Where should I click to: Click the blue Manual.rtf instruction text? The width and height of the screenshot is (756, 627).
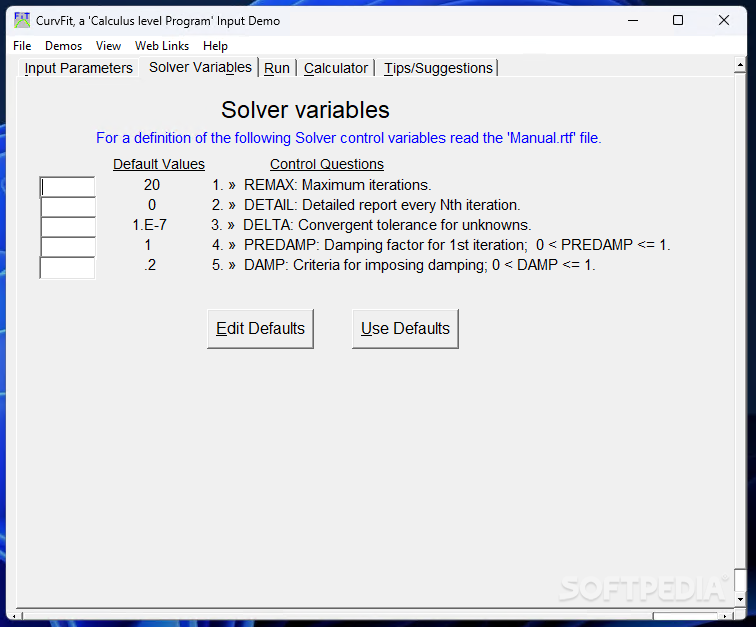click(349, 138)
